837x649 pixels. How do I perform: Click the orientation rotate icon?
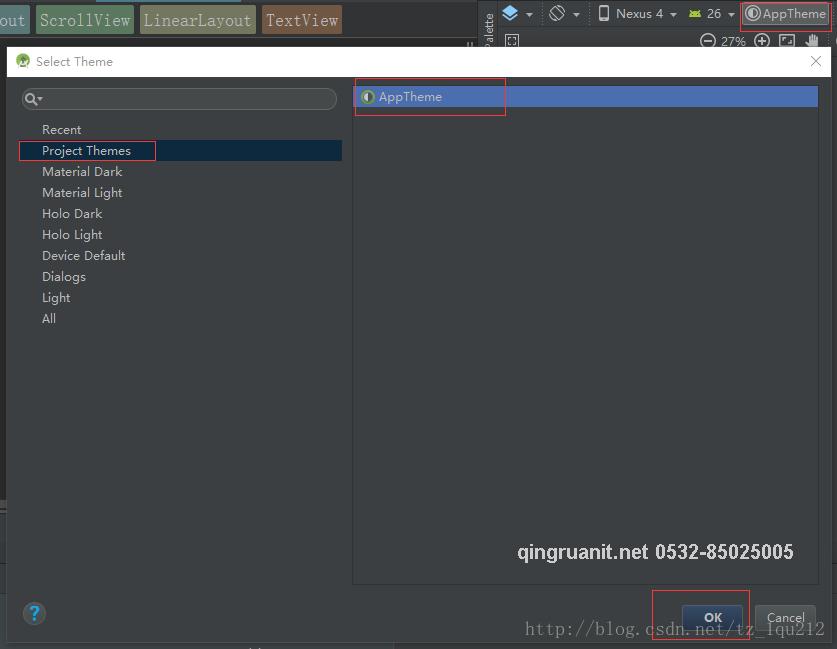pyautogui.click(x=563, y=14)
